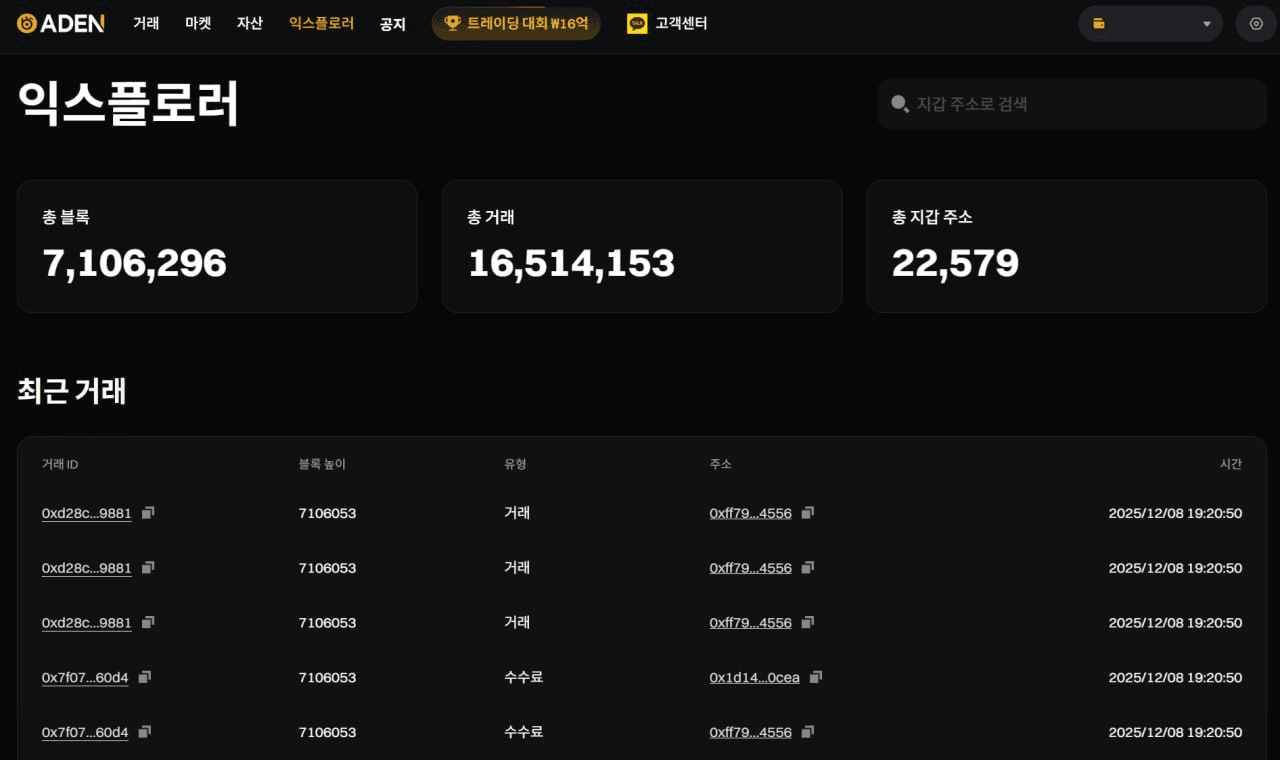
Task: Click the trophy icon in the trading competition banner
Action: tap(452, 23)
